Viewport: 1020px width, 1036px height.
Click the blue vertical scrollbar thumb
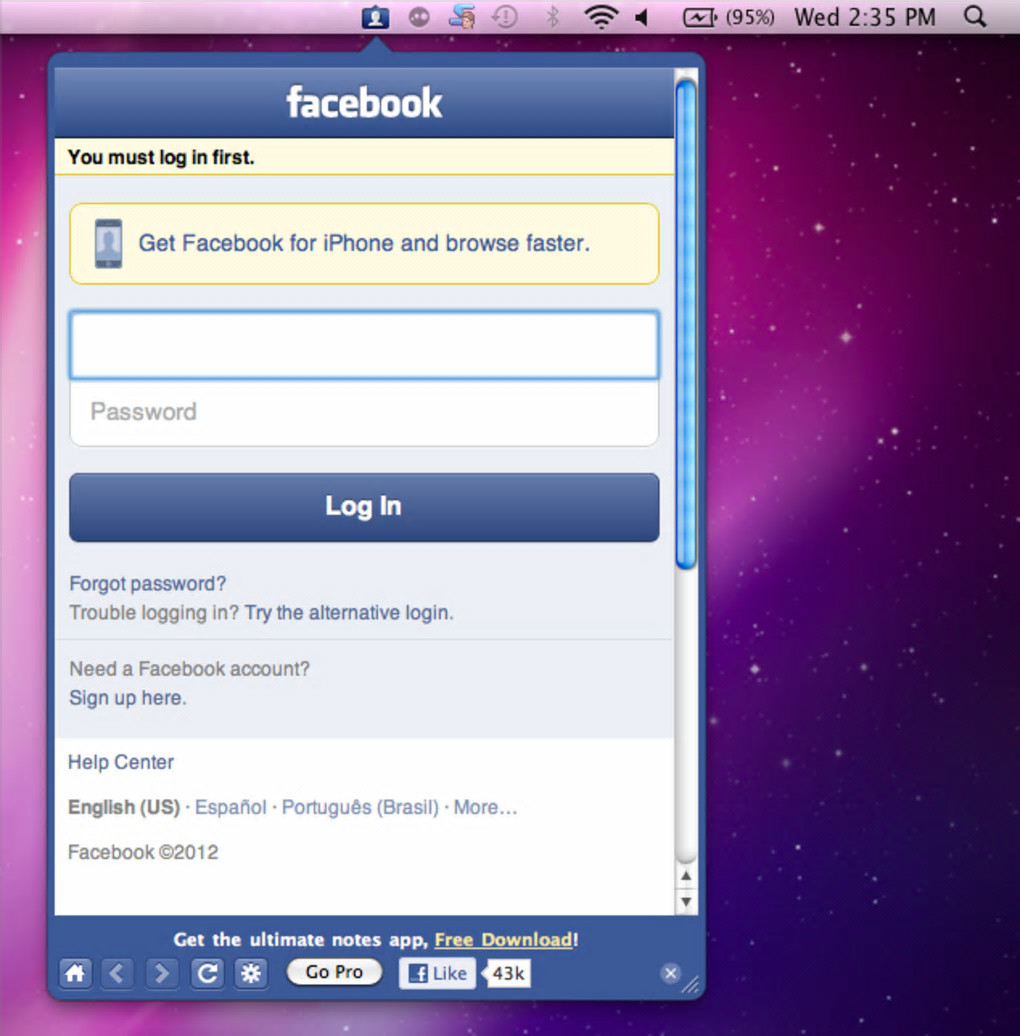(686, 324)
